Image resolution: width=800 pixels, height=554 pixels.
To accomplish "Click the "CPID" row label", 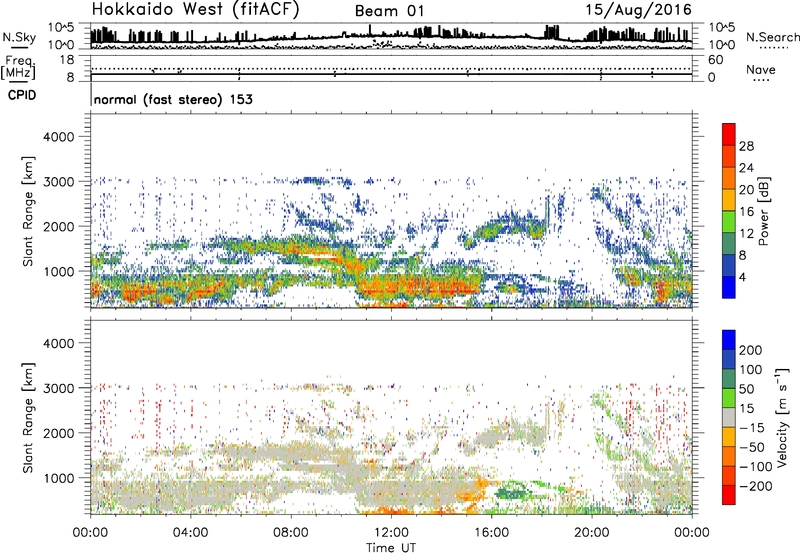I will pyautogui.click(x=22, y=95).
